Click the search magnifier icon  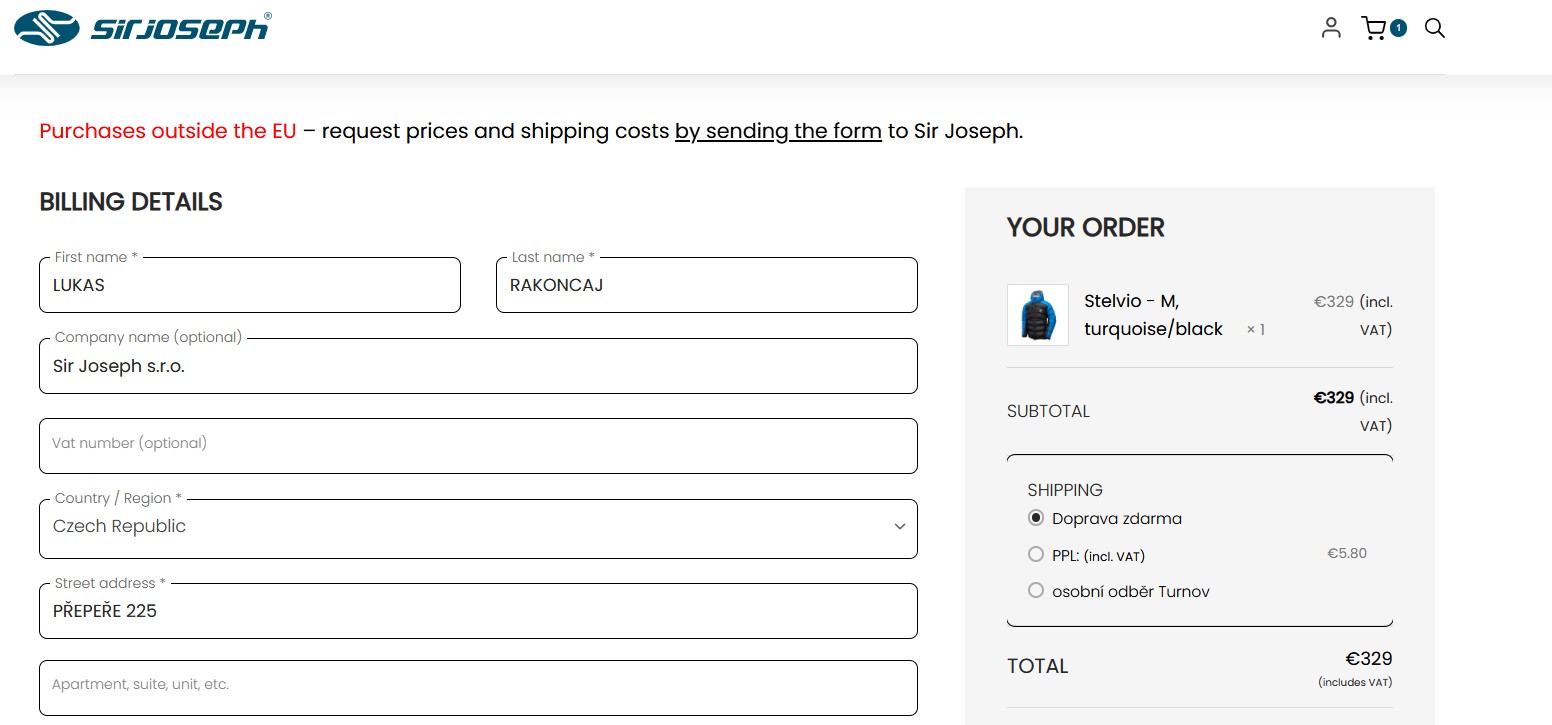1435,28
